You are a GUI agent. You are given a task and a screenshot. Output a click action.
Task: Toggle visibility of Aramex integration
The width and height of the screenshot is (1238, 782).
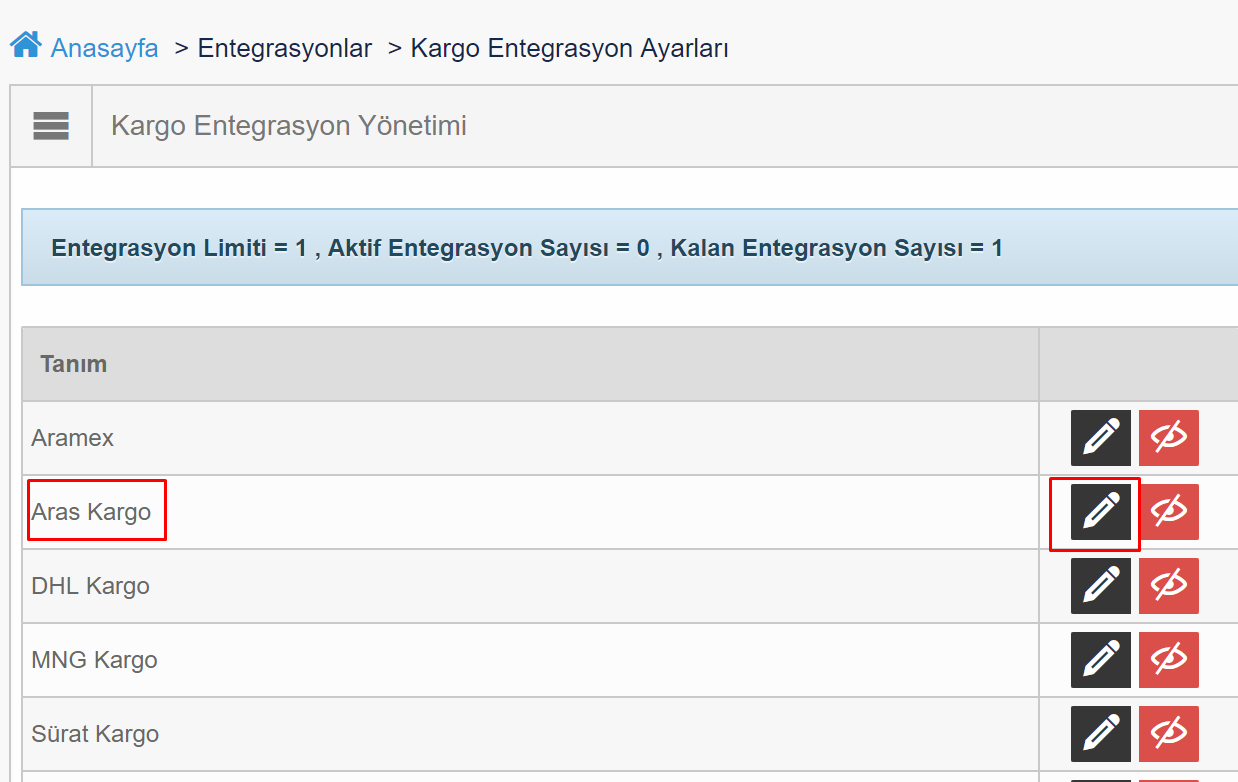1169,438
